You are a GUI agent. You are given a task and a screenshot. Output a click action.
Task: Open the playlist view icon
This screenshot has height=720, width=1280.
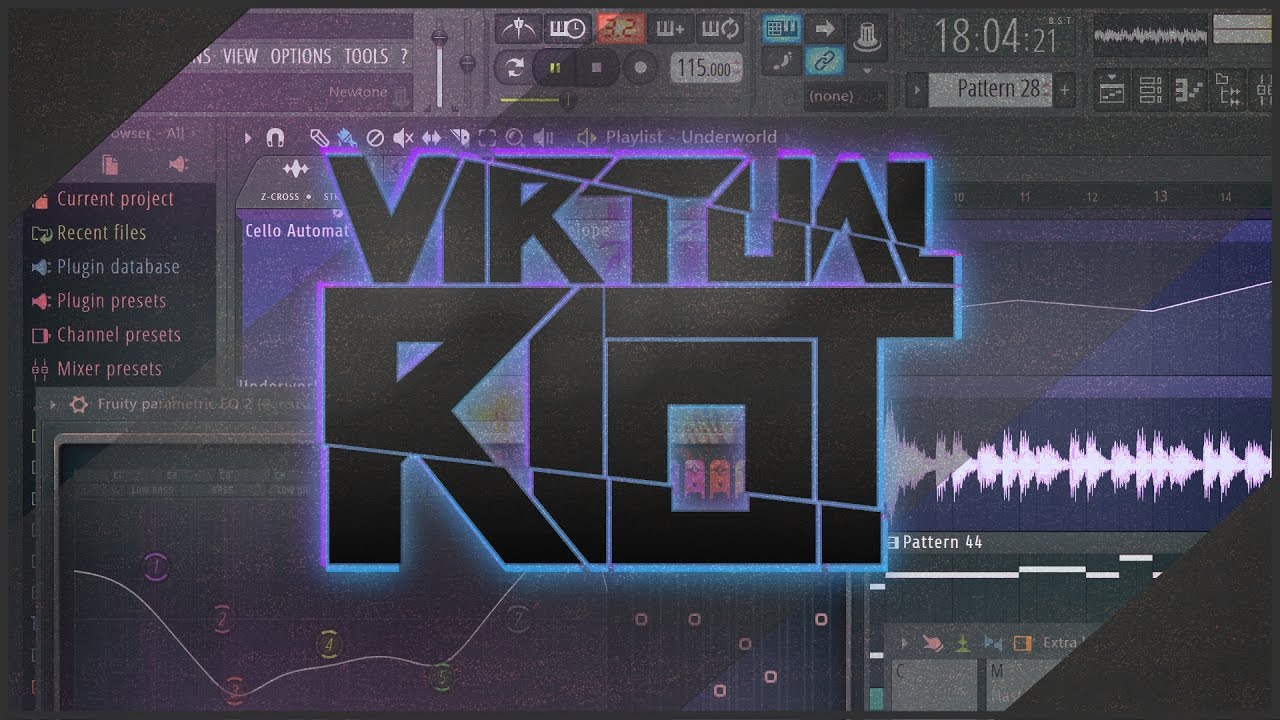tap(1111, 90)
